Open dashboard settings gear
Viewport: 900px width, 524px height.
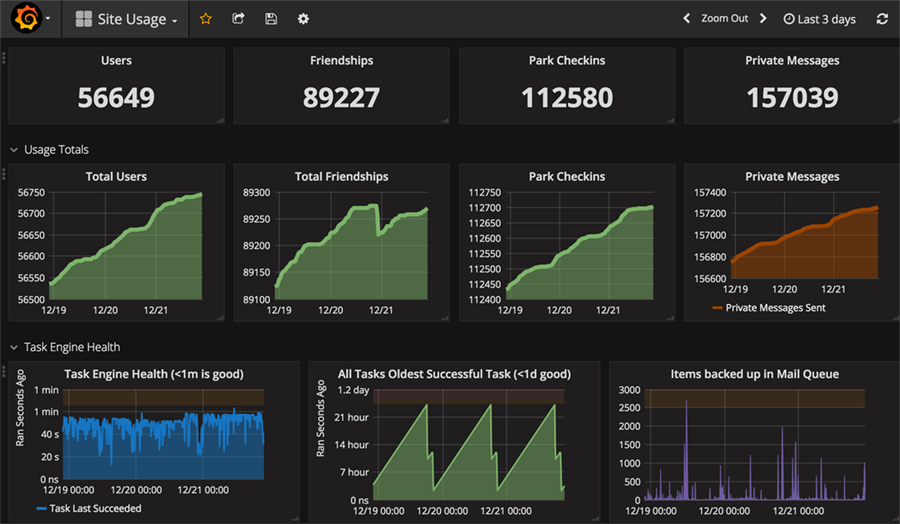pos(303,19)
